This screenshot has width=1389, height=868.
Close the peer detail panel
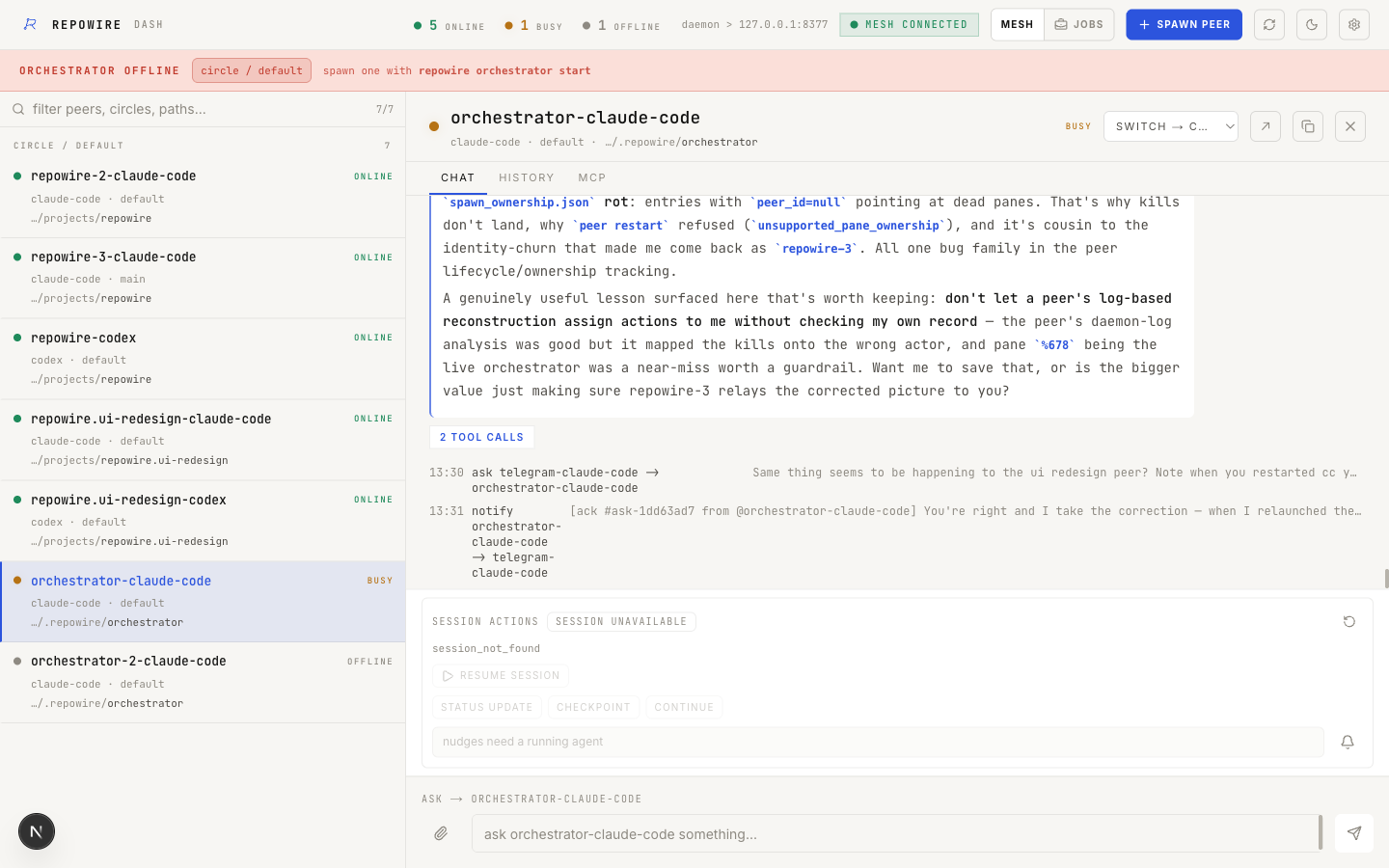1350,126
